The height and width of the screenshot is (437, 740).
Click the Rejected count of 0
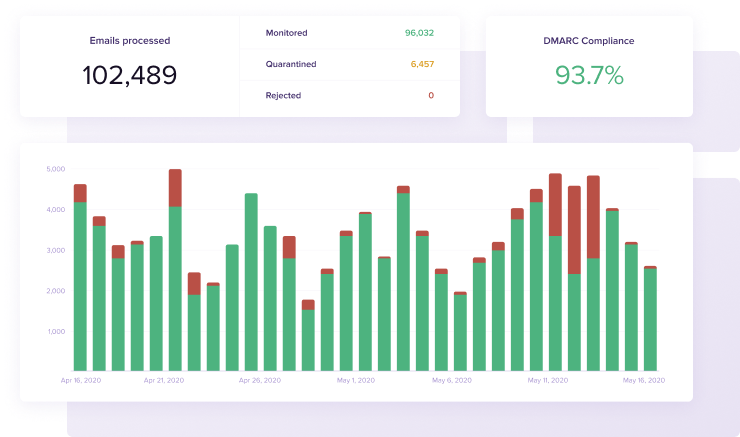pos(431,96)
